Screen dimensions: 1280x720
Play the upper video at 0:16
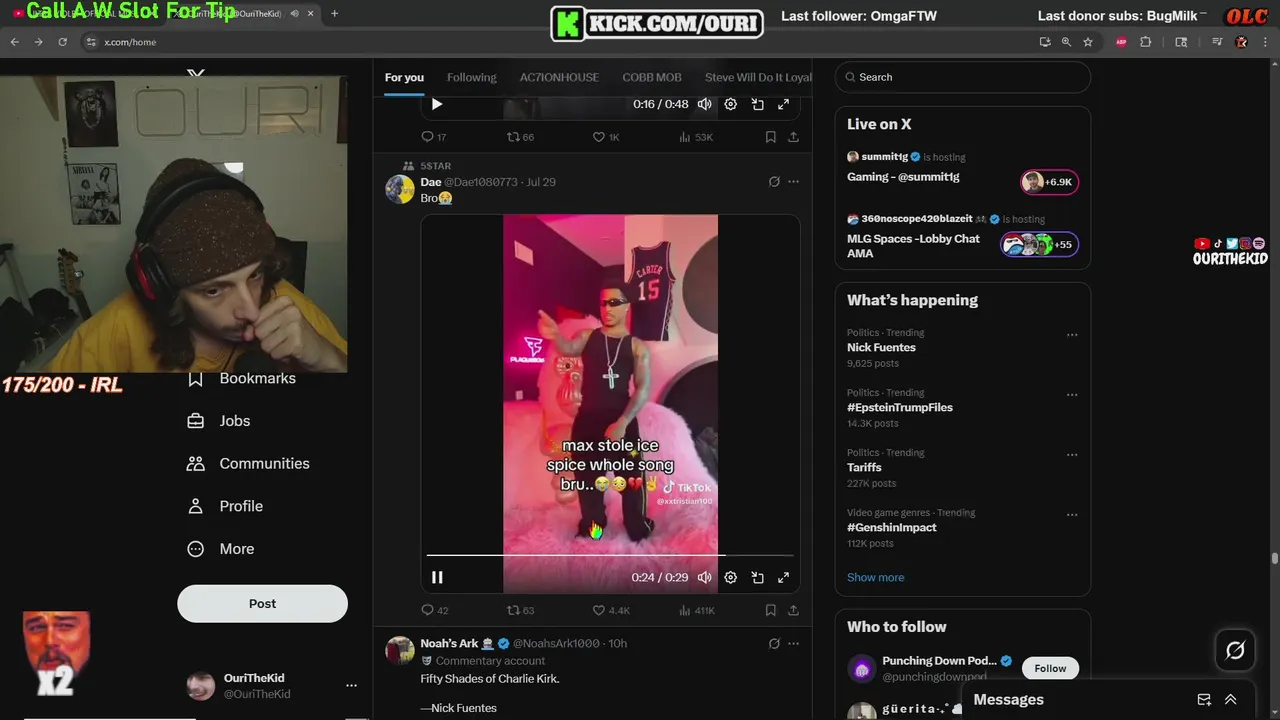[437, 104]
